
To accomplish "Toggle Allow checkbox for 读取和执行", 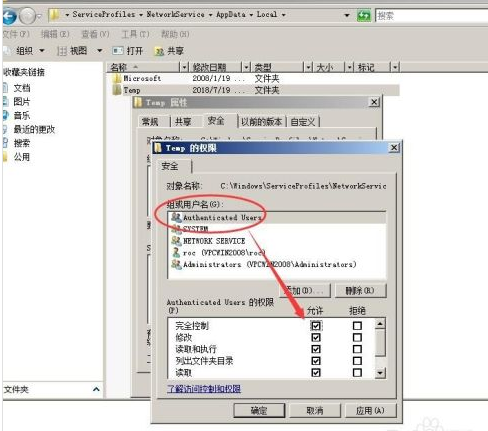I will [316, 349].
